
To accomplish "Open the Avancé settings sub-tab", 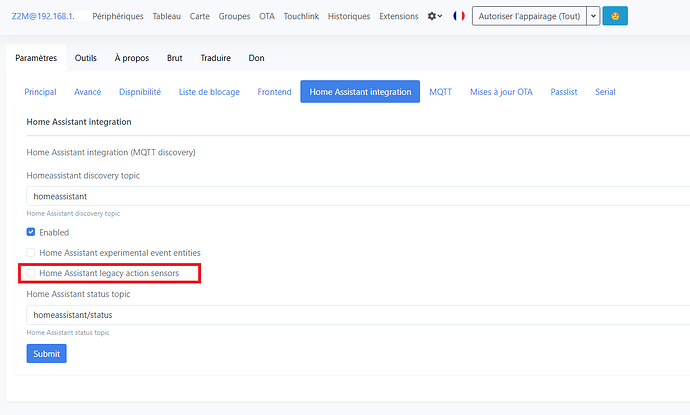I will click(x=88, y=92).
